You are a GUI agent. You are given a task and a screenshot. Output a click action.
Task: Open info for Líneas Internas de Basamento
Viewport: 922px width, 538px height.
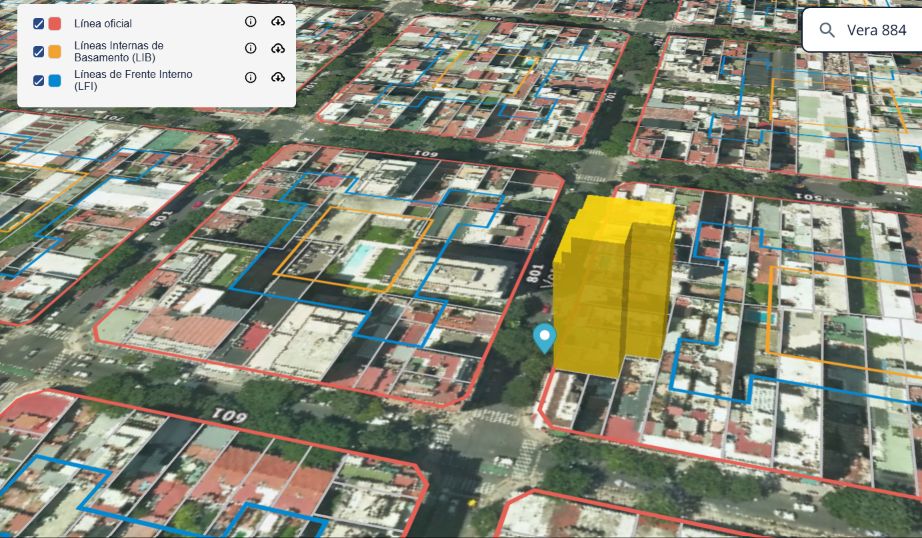pos(250,48)
